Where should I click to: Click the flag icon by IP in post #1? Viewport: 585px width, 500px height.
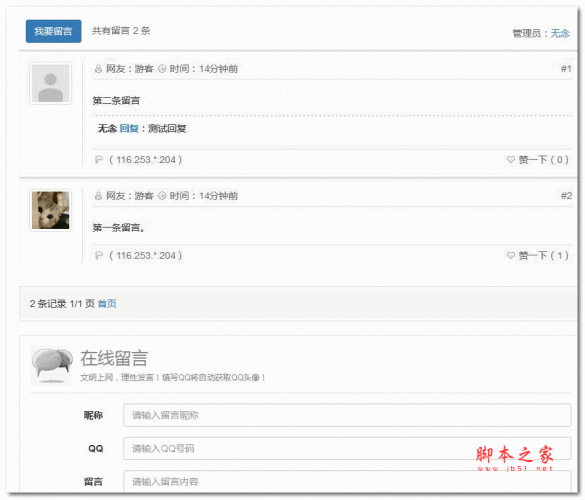98,160
